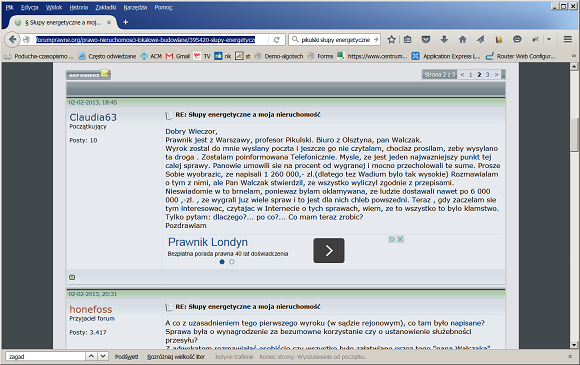Find previous match with the up arrow
The width and height of the screenshot is (580, 365).
[x=91, y=356]
